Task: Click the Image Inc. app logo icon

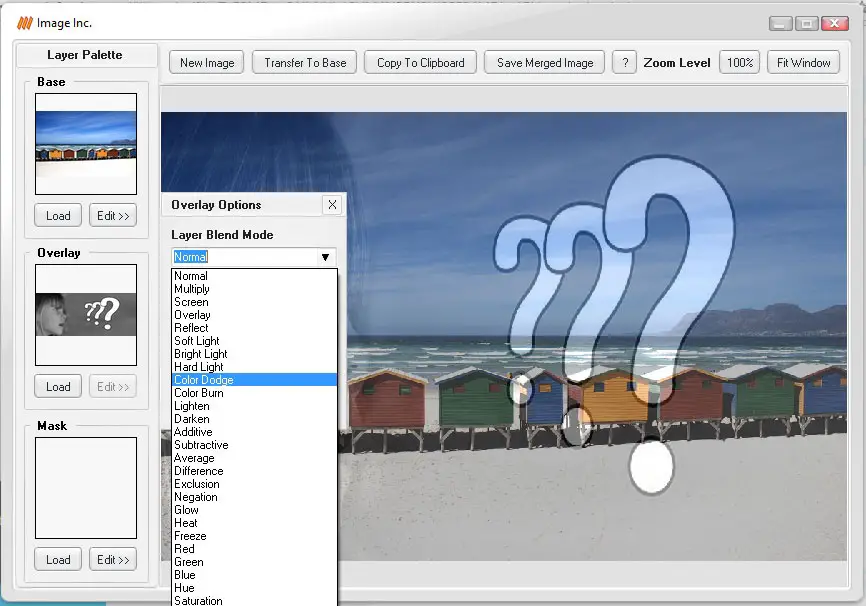Action: click(x=24, y=23)
